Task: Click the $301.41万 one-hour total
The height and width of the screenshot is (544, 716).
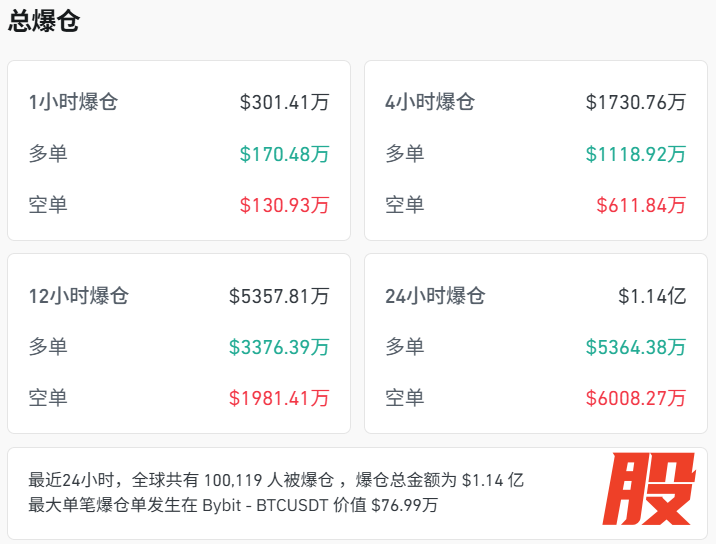Action: click(284, 102)
